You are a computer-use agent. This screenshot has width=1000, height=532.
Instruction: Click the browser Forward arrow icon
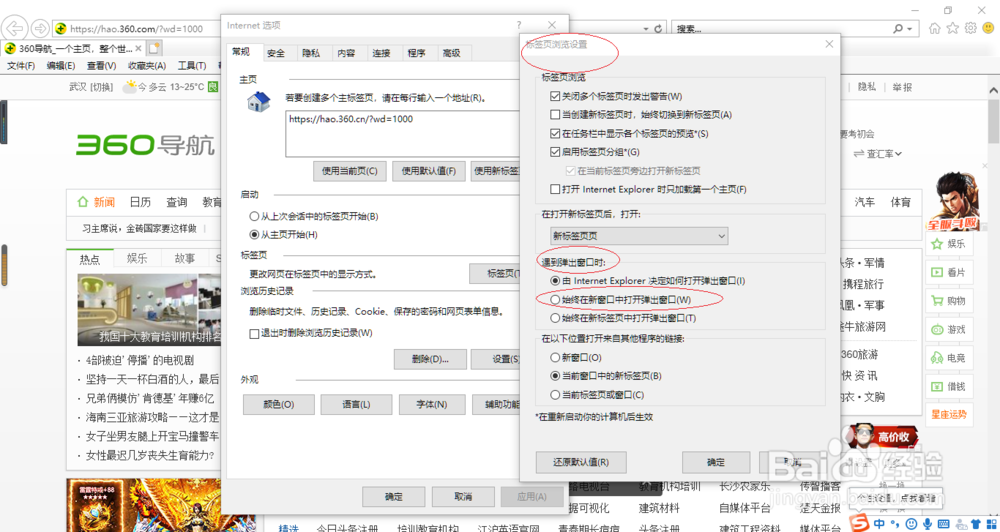coord(40,29)
